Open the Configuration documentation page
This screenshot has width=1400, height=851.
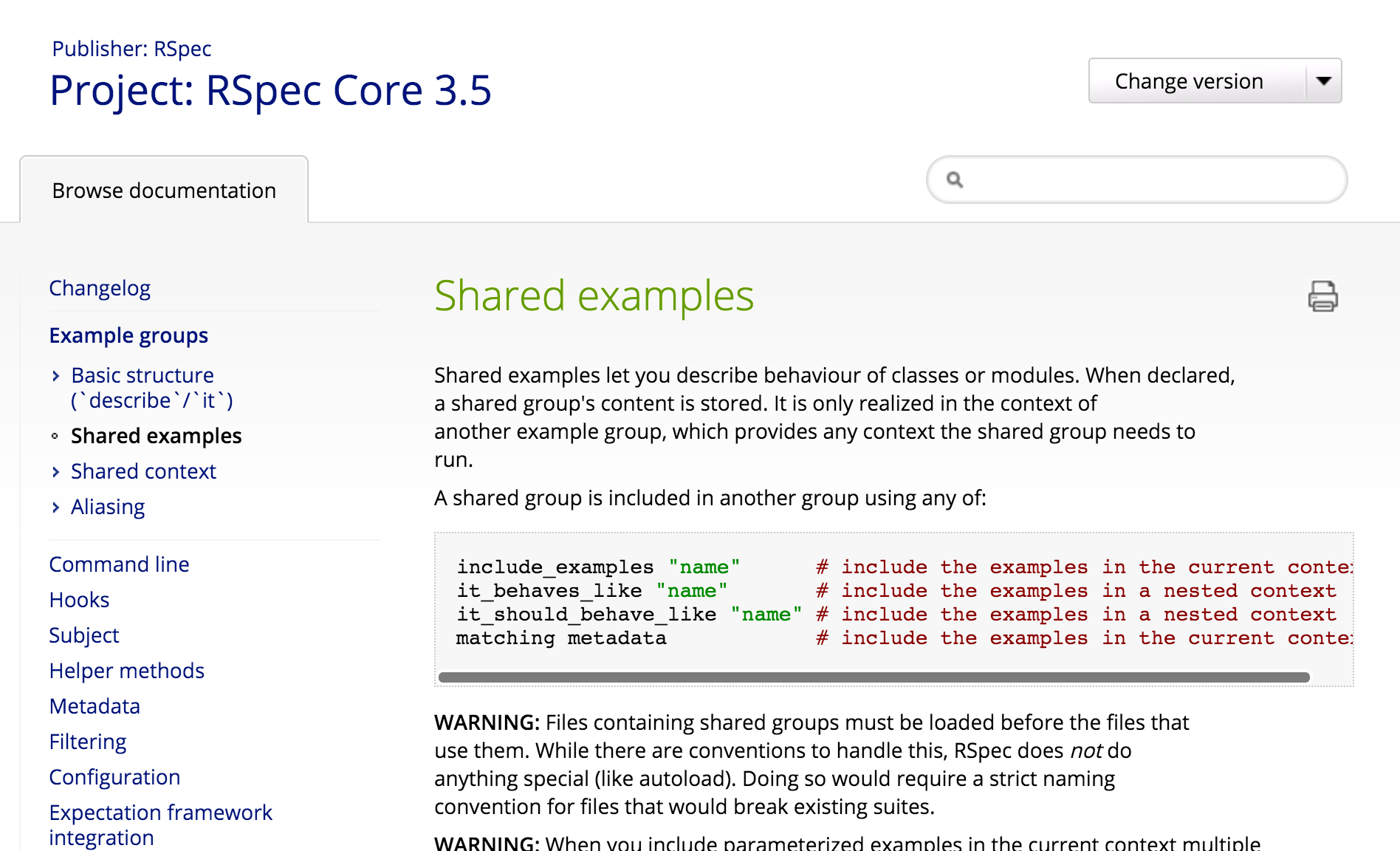(x=114, y=777)
